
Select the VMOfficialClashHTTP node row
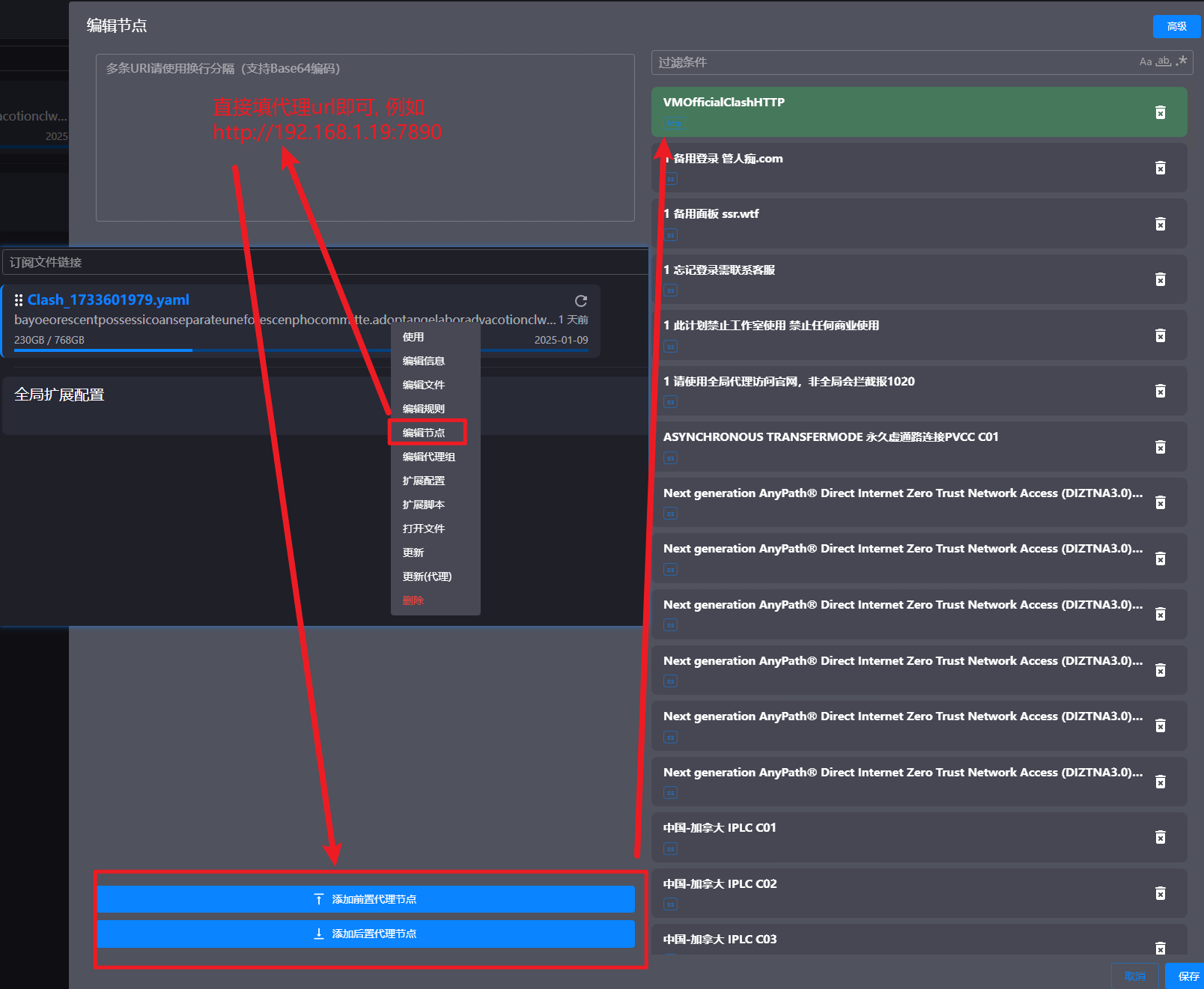coord(919,112)
